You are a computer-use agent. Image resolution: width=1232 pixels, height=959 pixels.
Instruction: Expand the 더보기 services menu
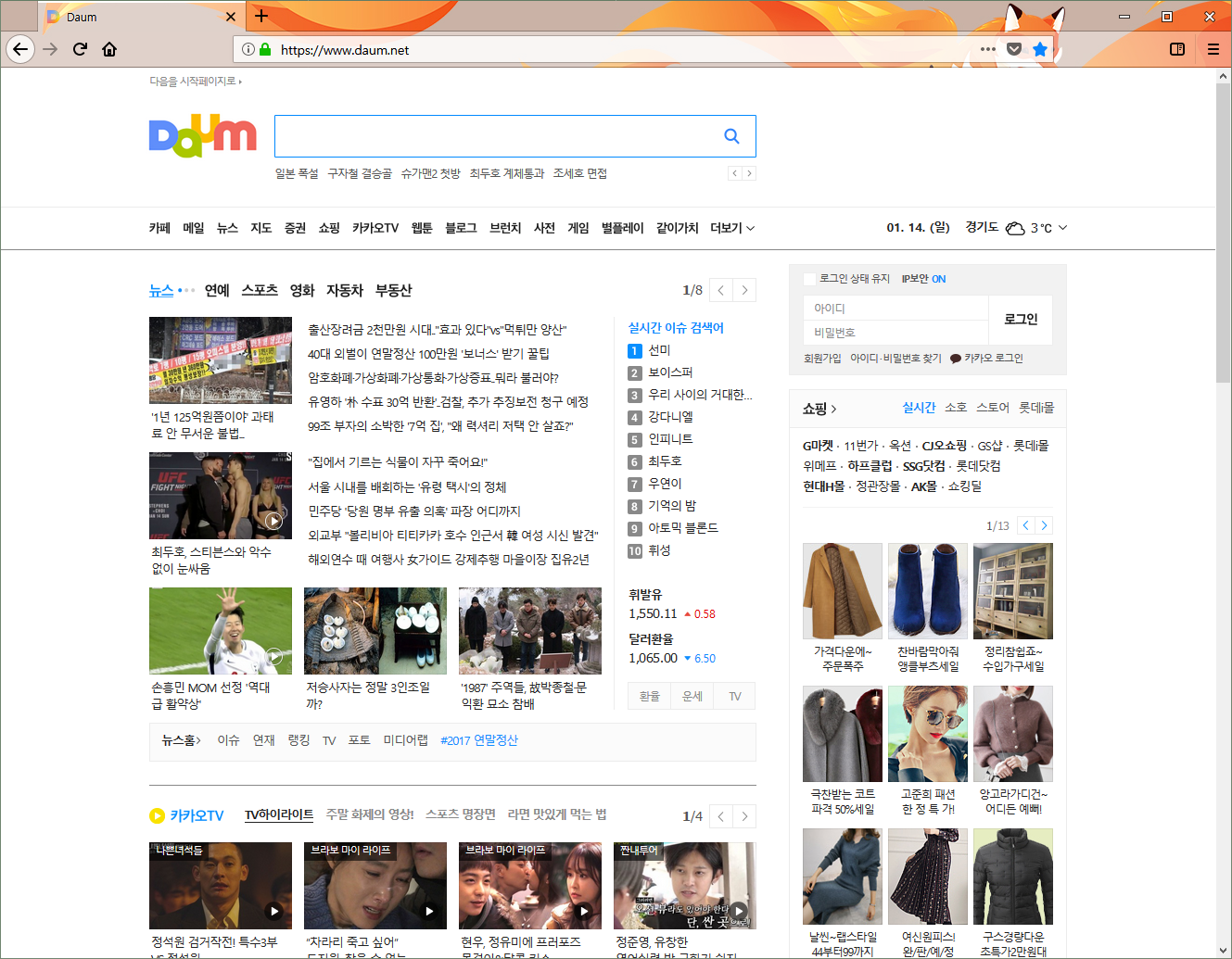tap(732, 228)
